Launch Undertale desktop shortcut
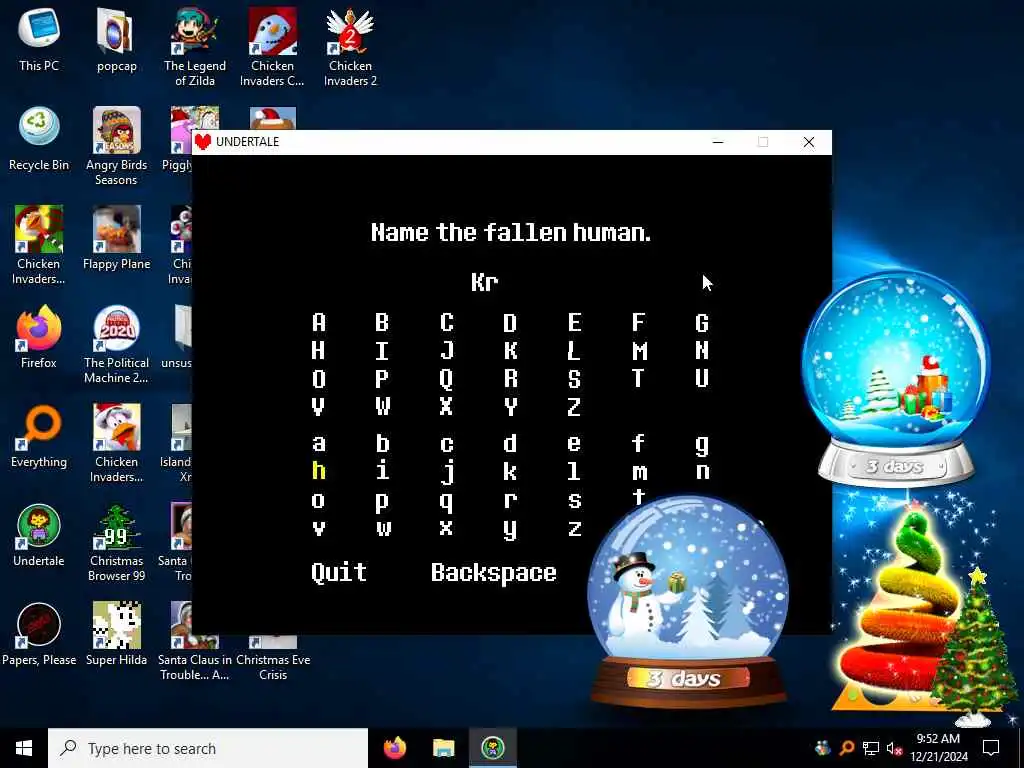 (x=39, y=536)
